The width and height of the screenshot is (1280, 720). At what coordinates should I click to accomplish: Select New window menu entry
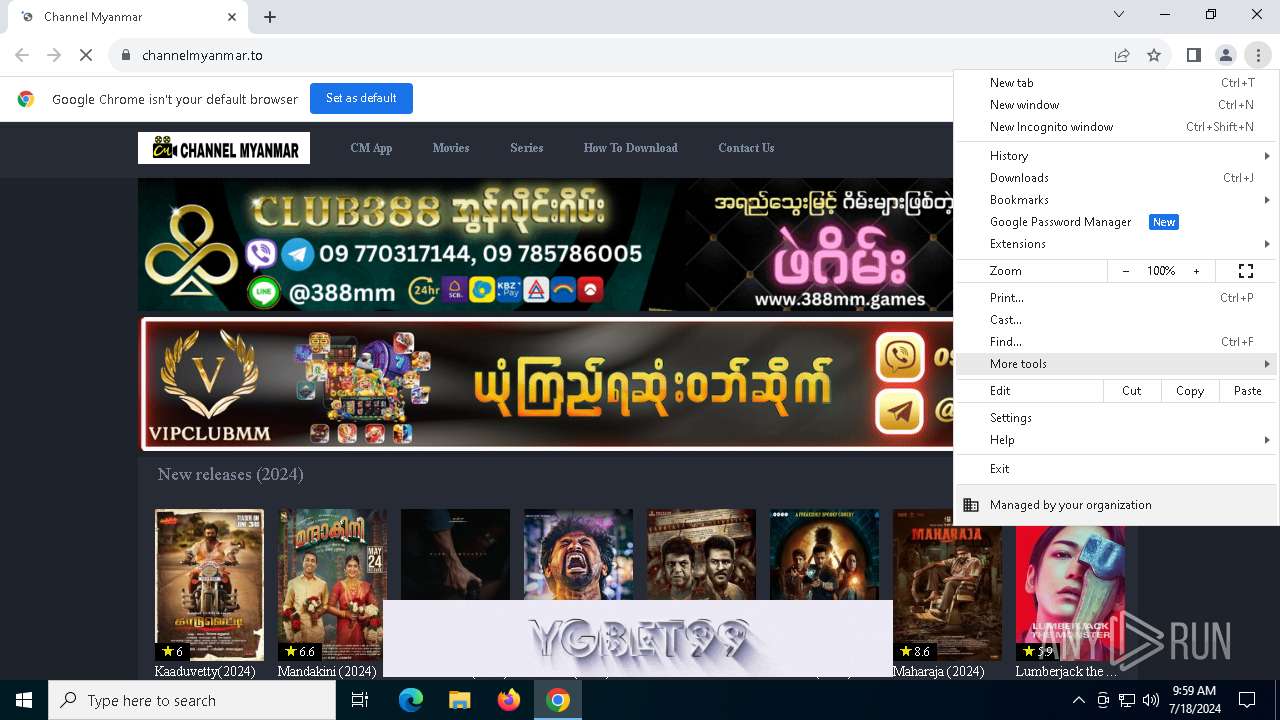(1117, 105)
